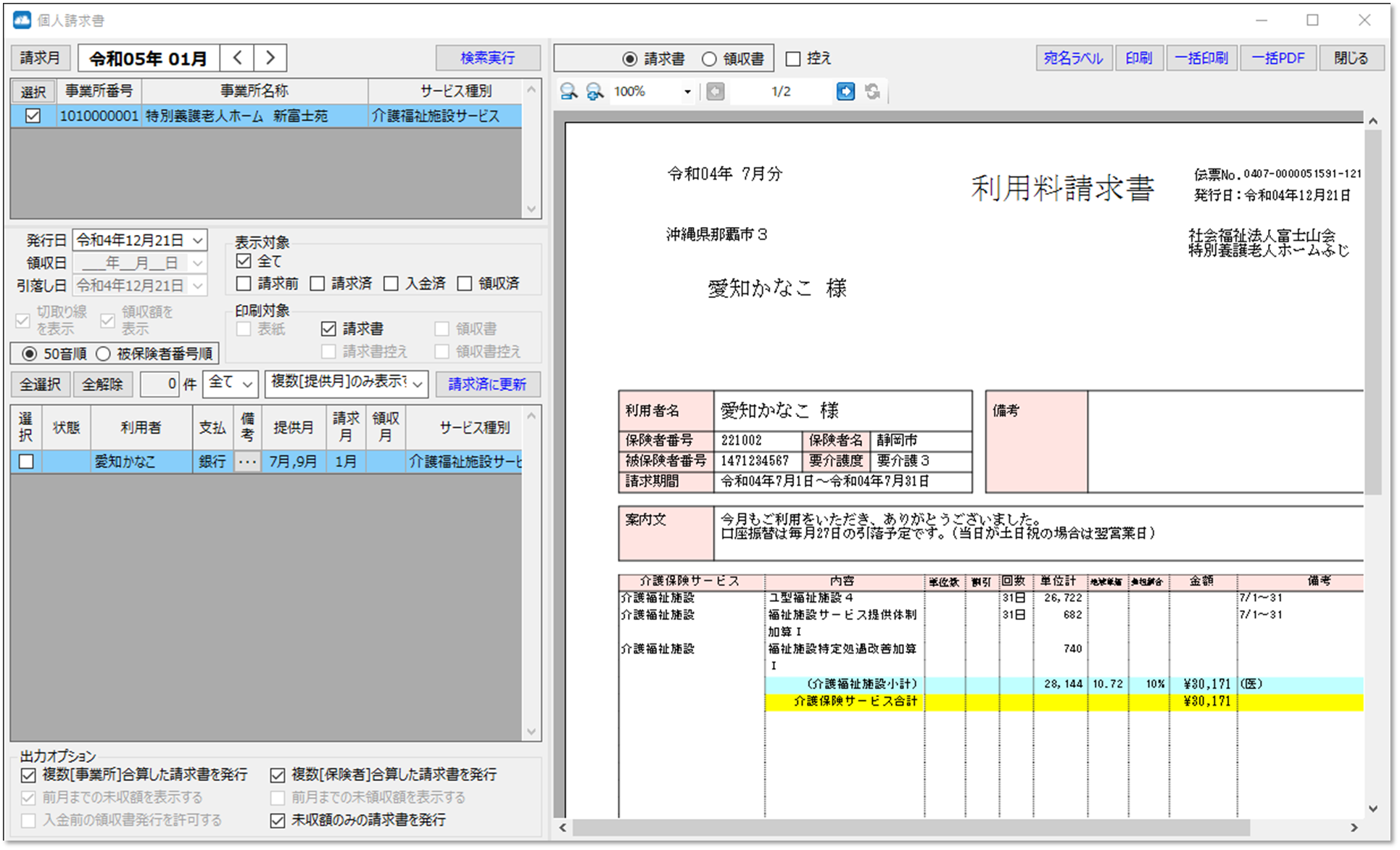1400x850 pixels.
Task: Refresh the invoice preview
Action: pyautogui.click(x=873, y=91)
